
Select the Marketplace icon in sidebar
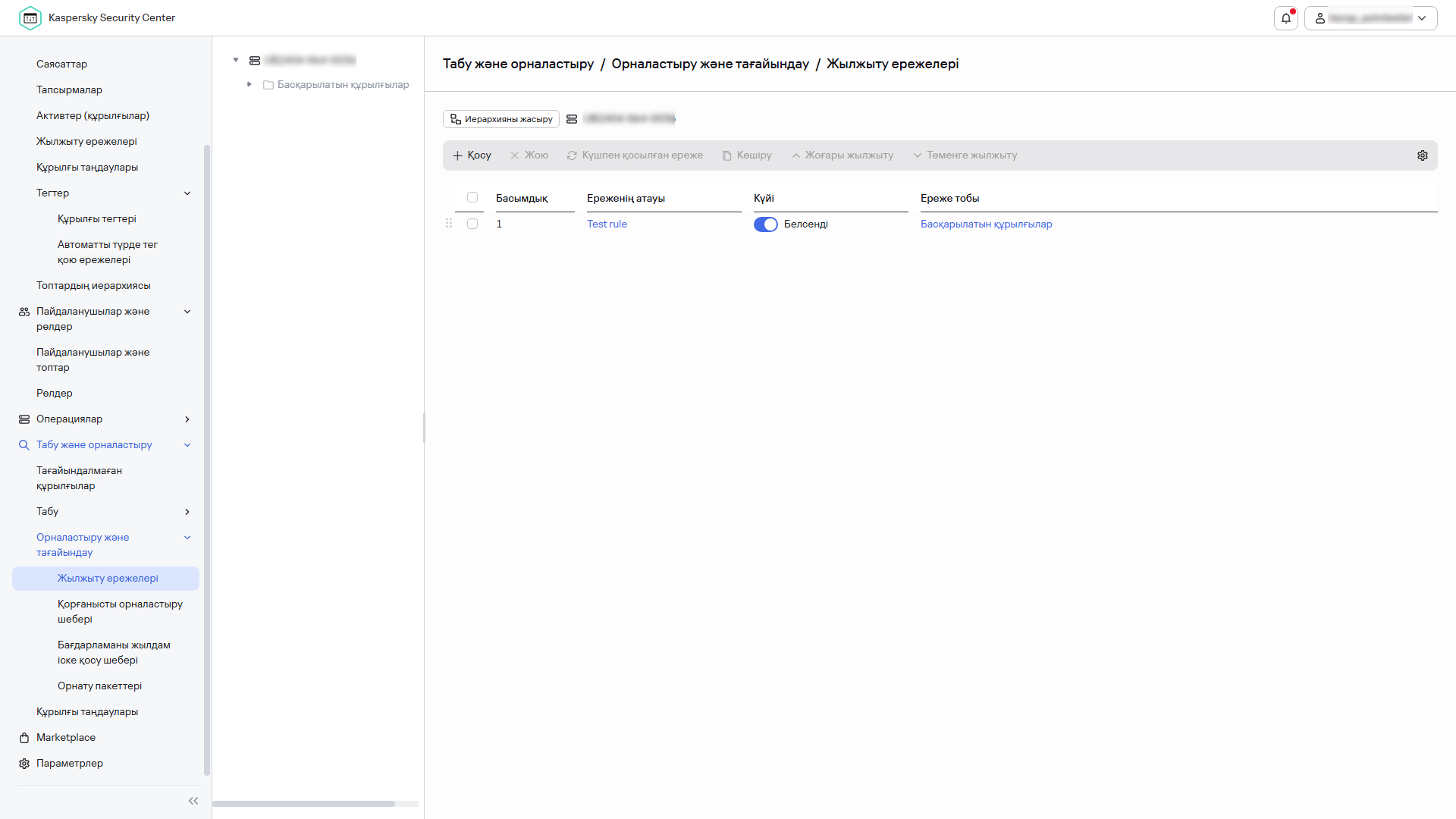pyautogui.click(x=24, y=737)
